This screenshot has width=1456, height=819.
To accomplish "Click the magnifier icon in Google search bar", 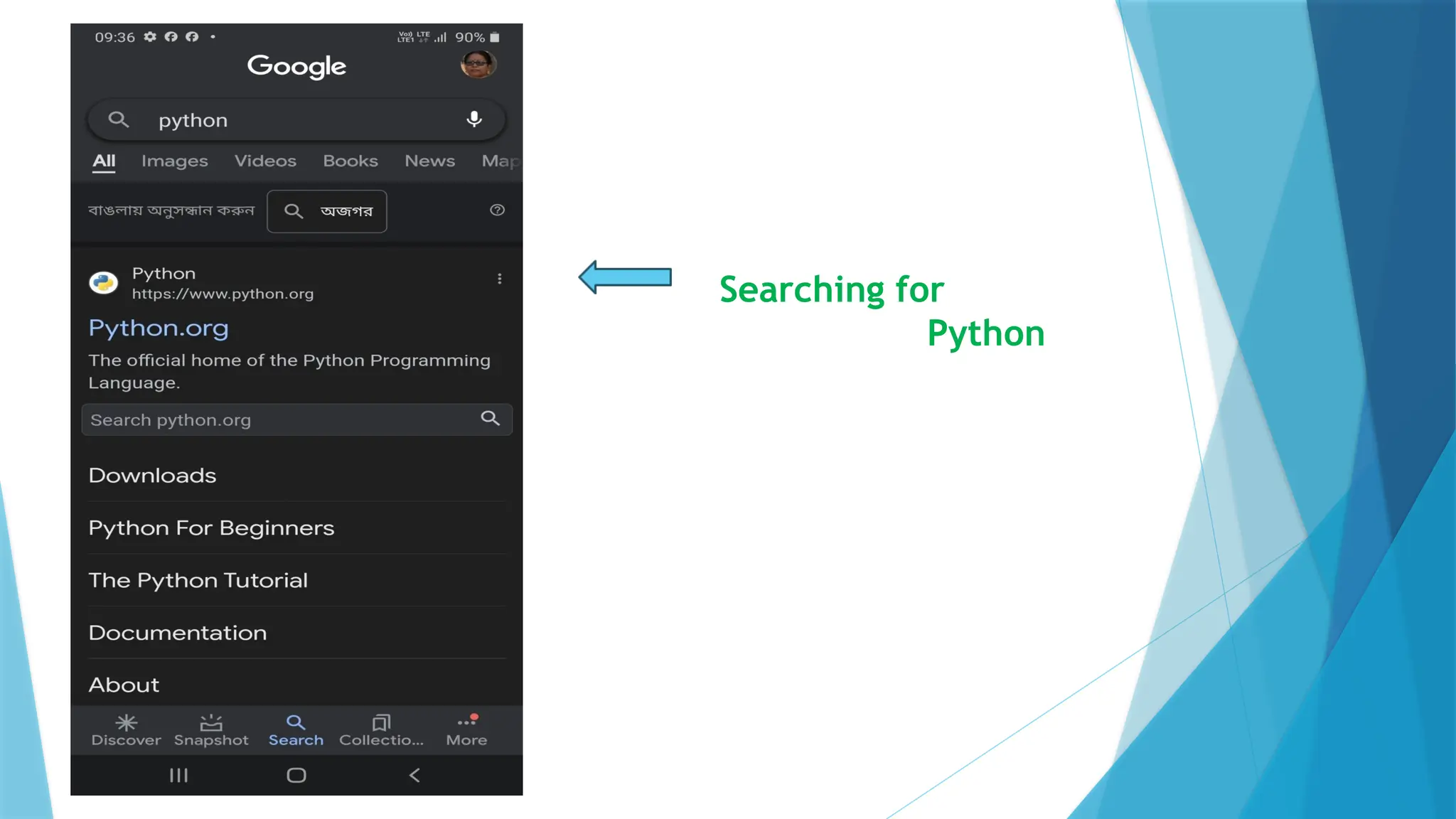I will 118,119.
